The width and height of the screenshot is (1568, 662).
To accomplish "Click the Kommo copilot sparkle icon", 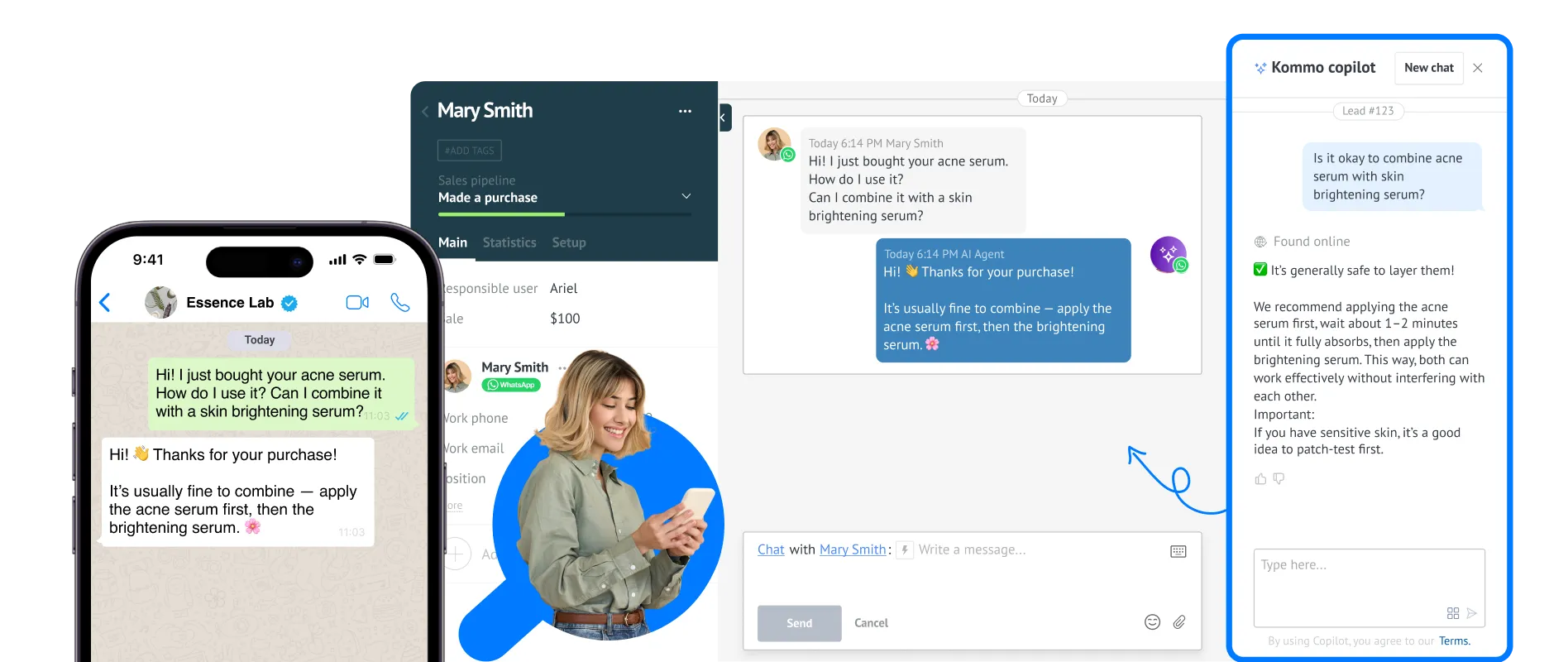I will (x=1260, y=69).
